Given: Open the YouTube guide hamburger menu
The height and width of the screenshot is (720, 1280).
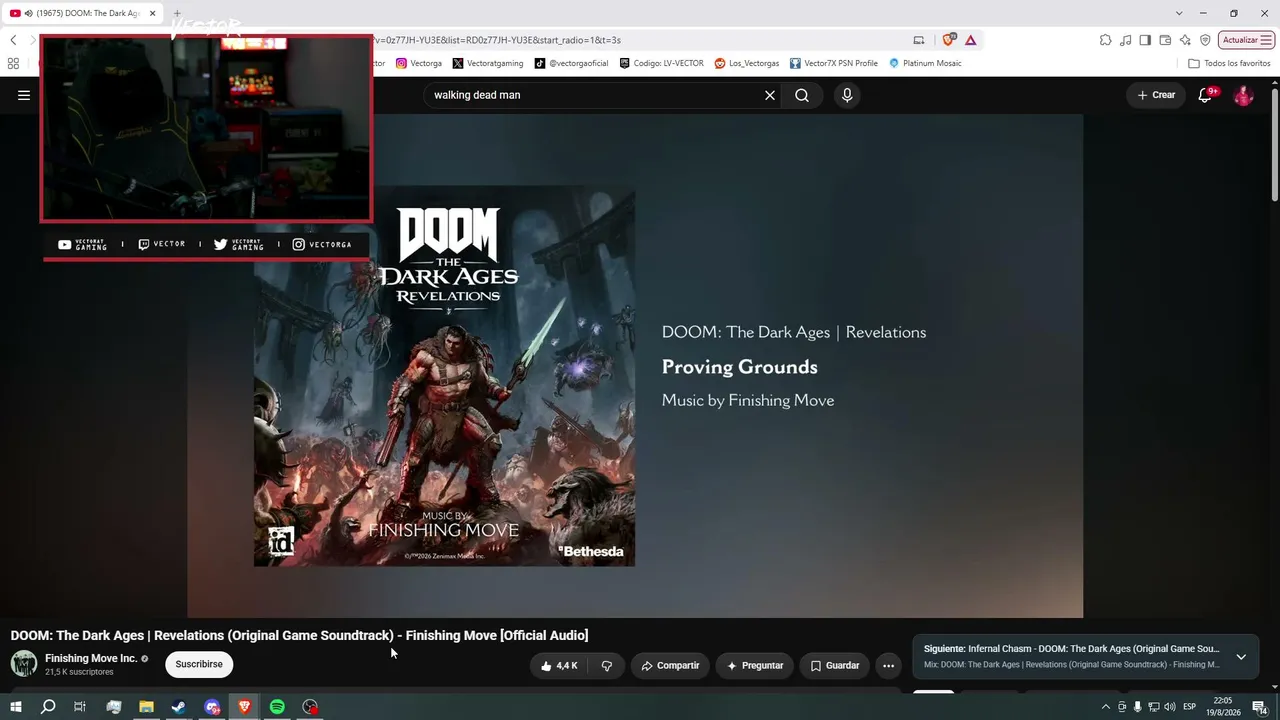Looking at the screenshot, I should click(24, 95).
